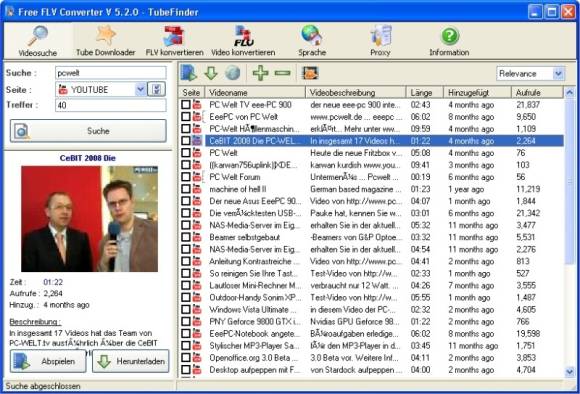580x394 pixels.
Task: Sort by Videoname column header
Action: coord(255,92)
